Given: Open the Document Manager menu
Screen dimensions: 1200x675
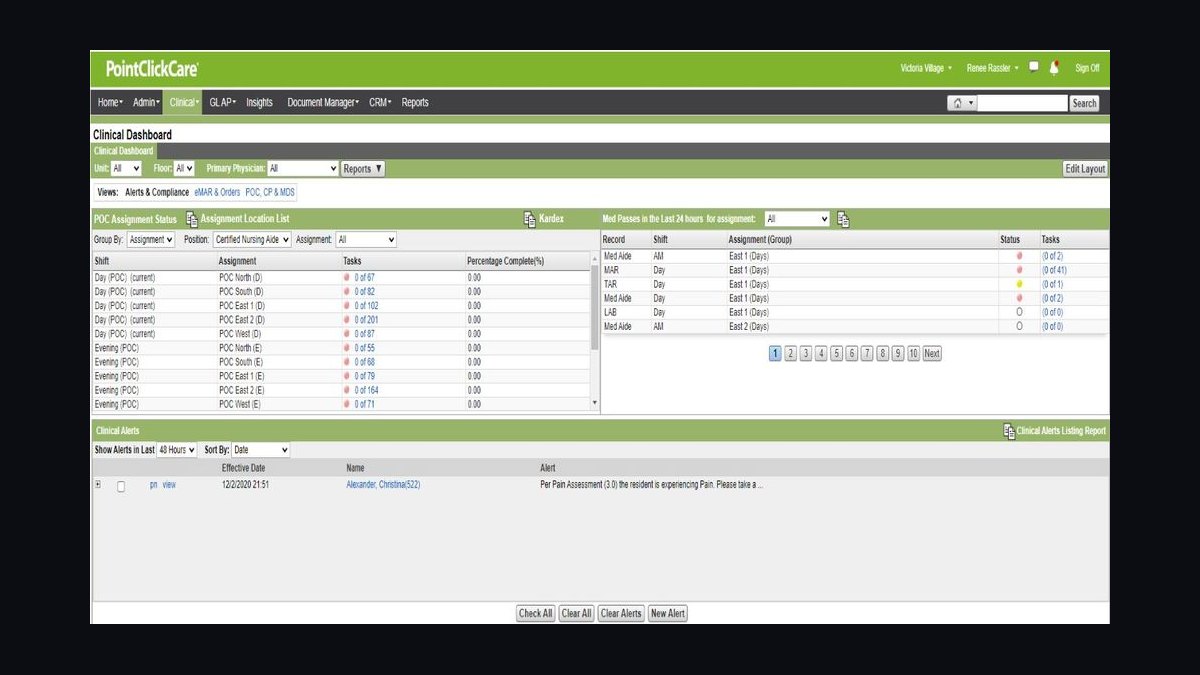Looking at the screenshot, I should tap(323, 102).
